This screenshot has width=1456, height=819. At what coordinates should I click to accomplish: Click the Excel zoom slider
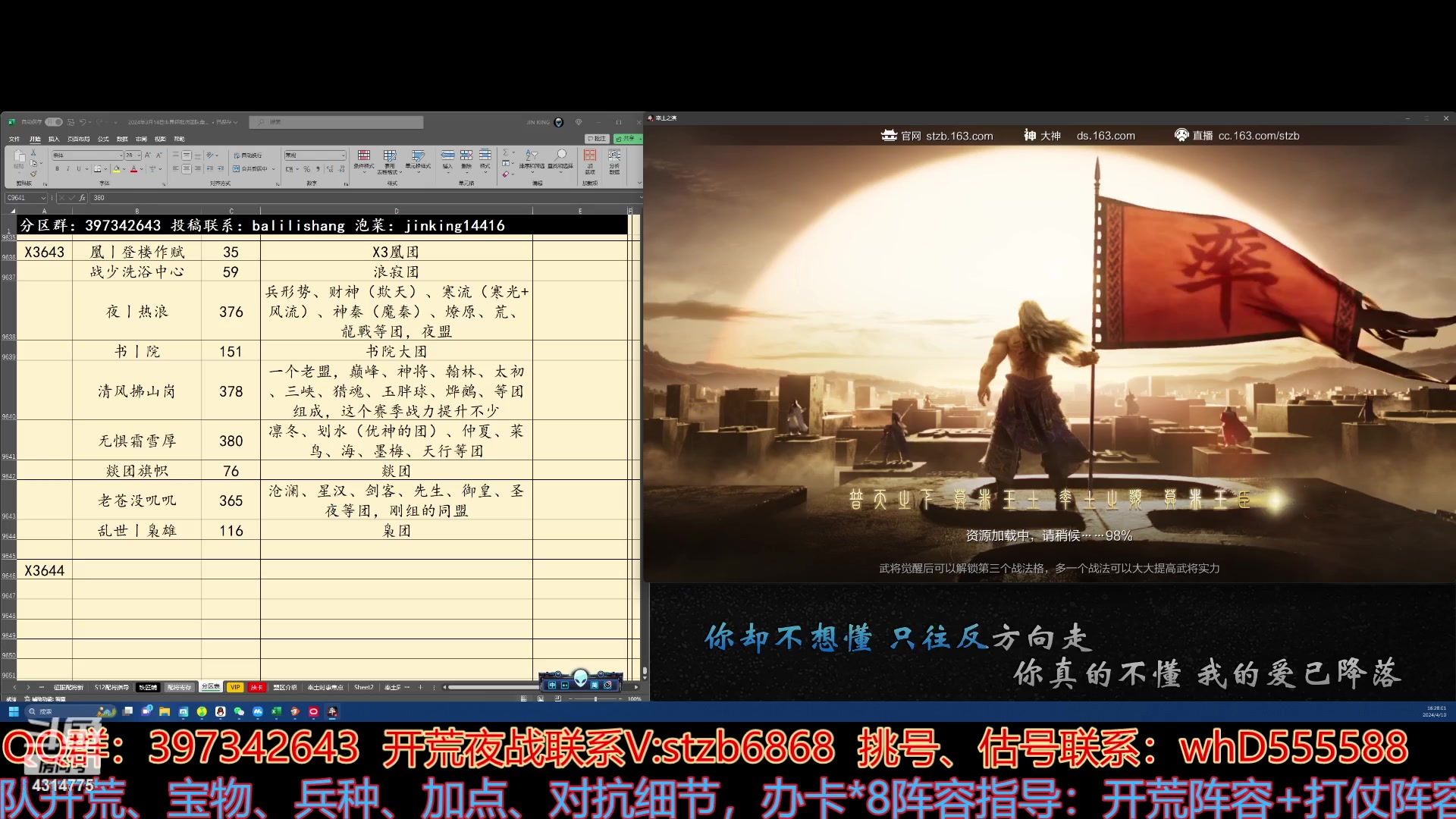pyautogui.click(x=595, y=699)
